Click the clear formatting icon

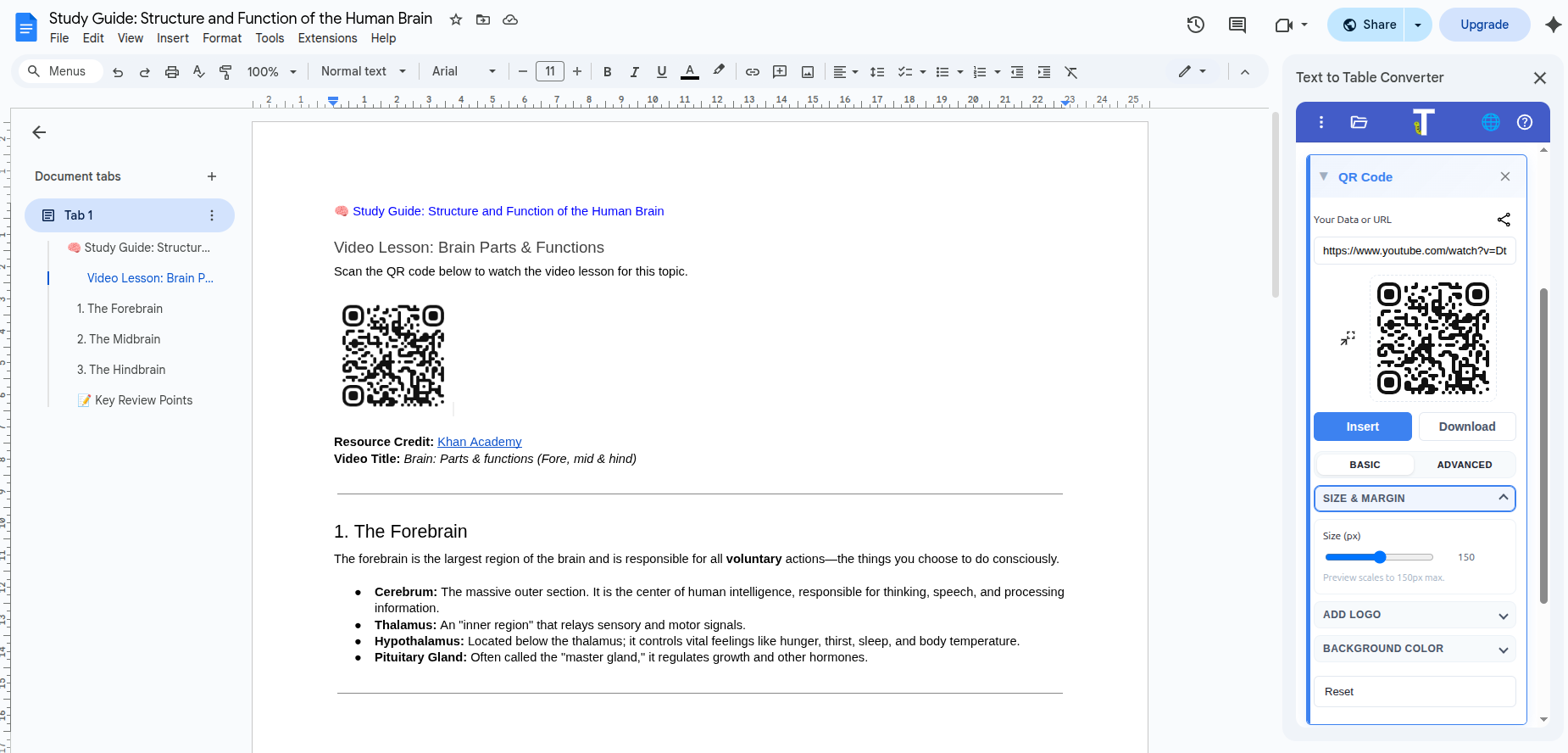[1071, 72]
